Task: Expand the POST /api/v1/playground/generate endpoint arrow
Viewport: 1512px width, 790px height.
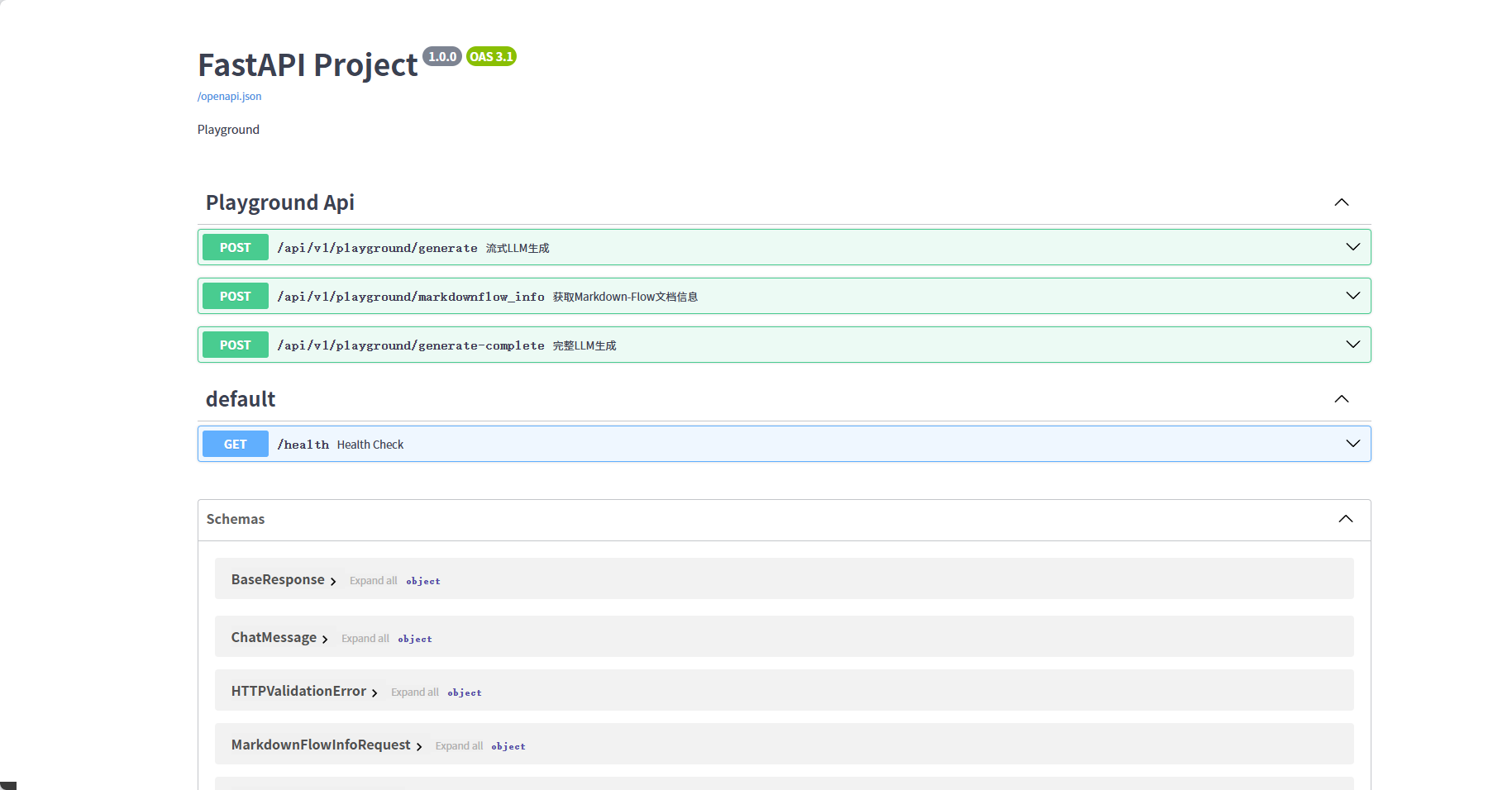Action: pyautogui.click(x=1353, y=247)
